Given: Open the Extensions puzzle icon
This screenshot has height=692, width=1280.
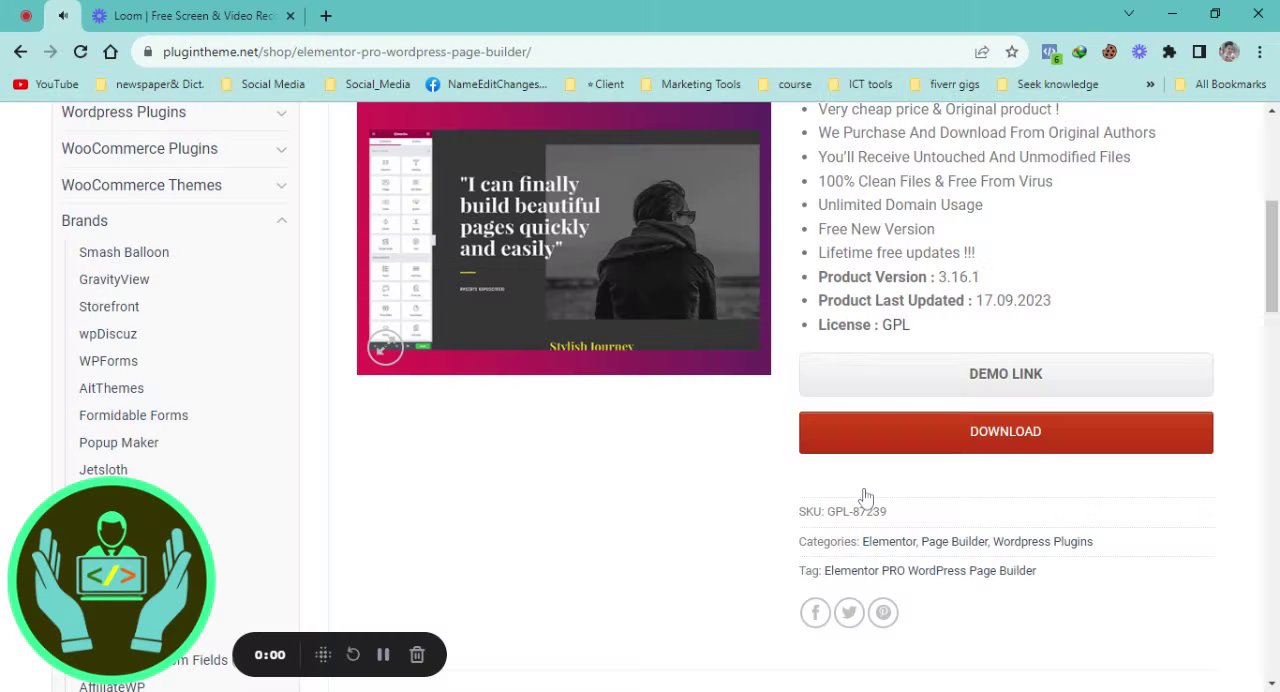Looking at the screenshot, I should tap(1169, 52).
